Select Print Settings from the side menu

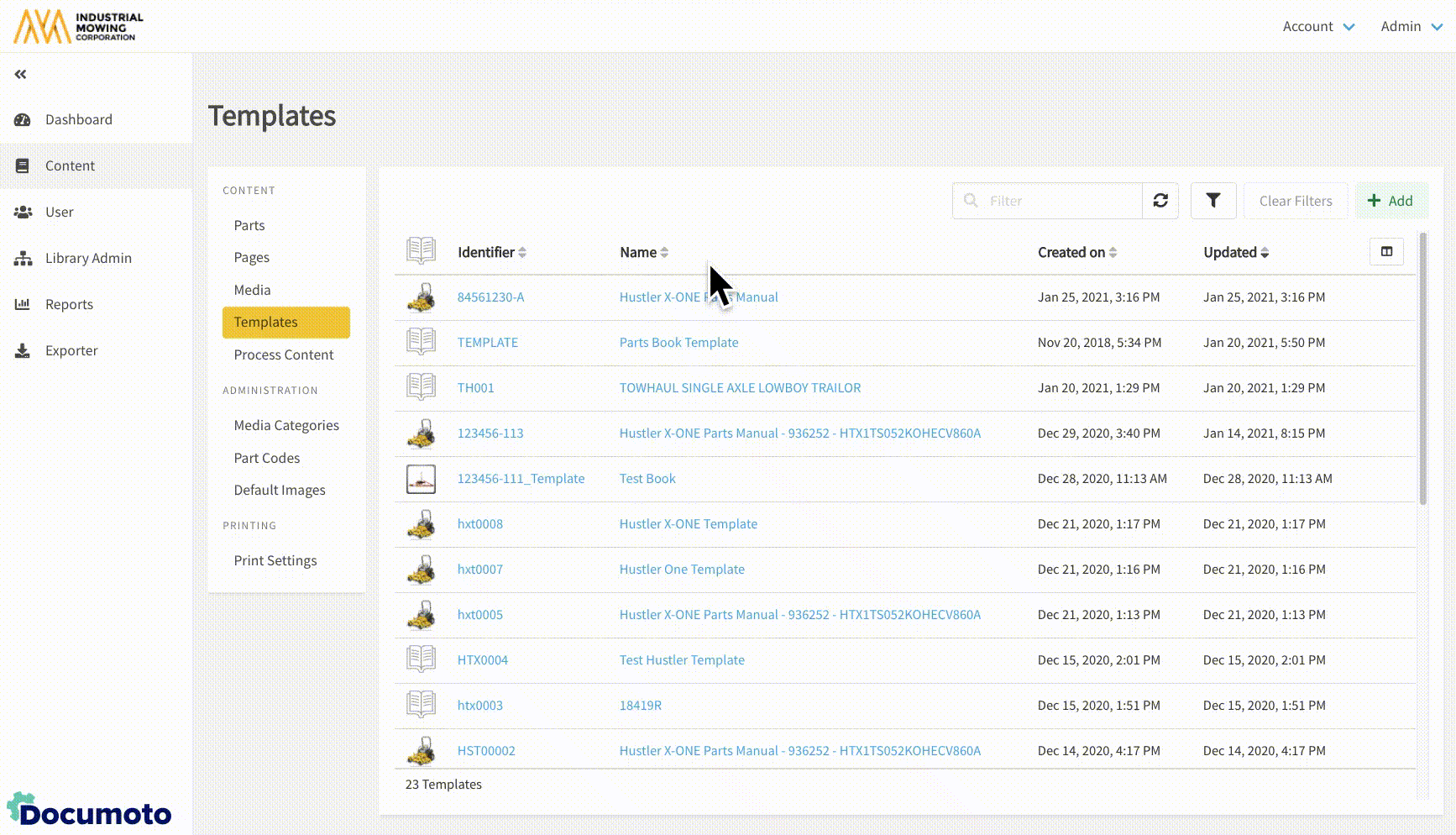point(275,560)
